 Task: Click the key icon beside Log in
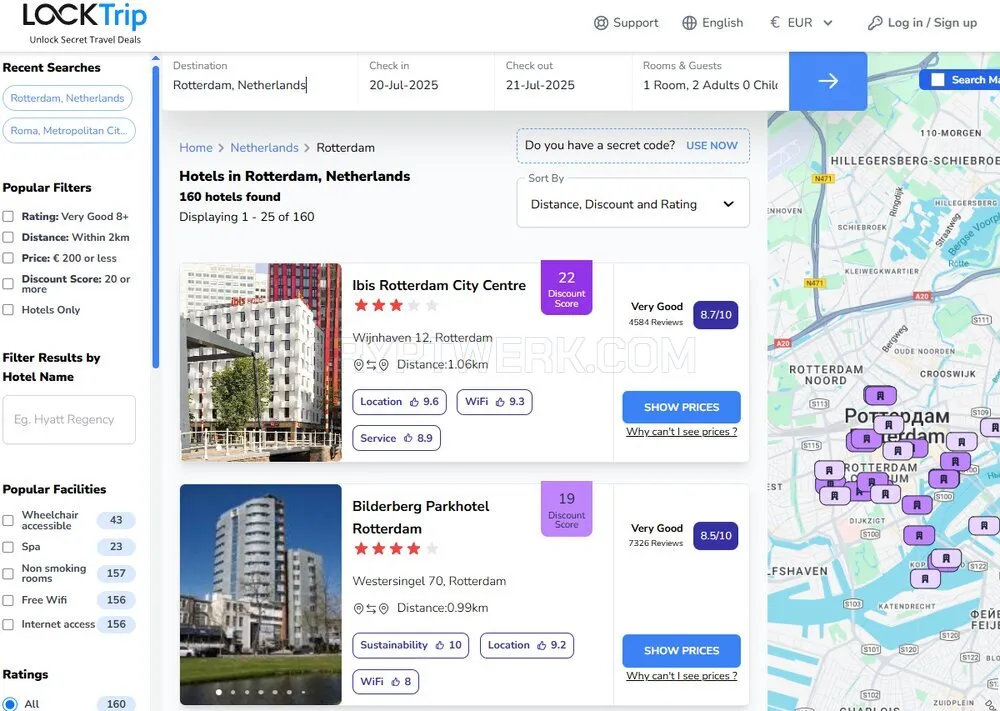[875, 23]
